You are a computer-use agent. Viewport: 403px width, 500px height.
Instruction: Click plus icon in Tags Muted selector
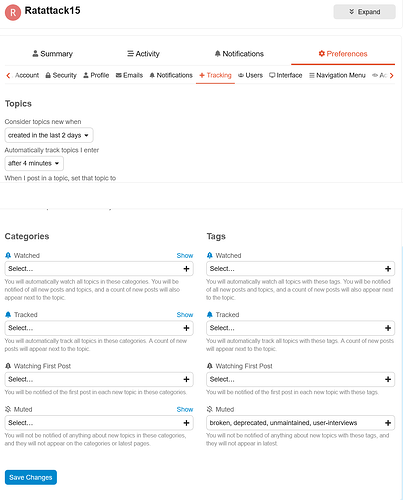coord(388,423)
